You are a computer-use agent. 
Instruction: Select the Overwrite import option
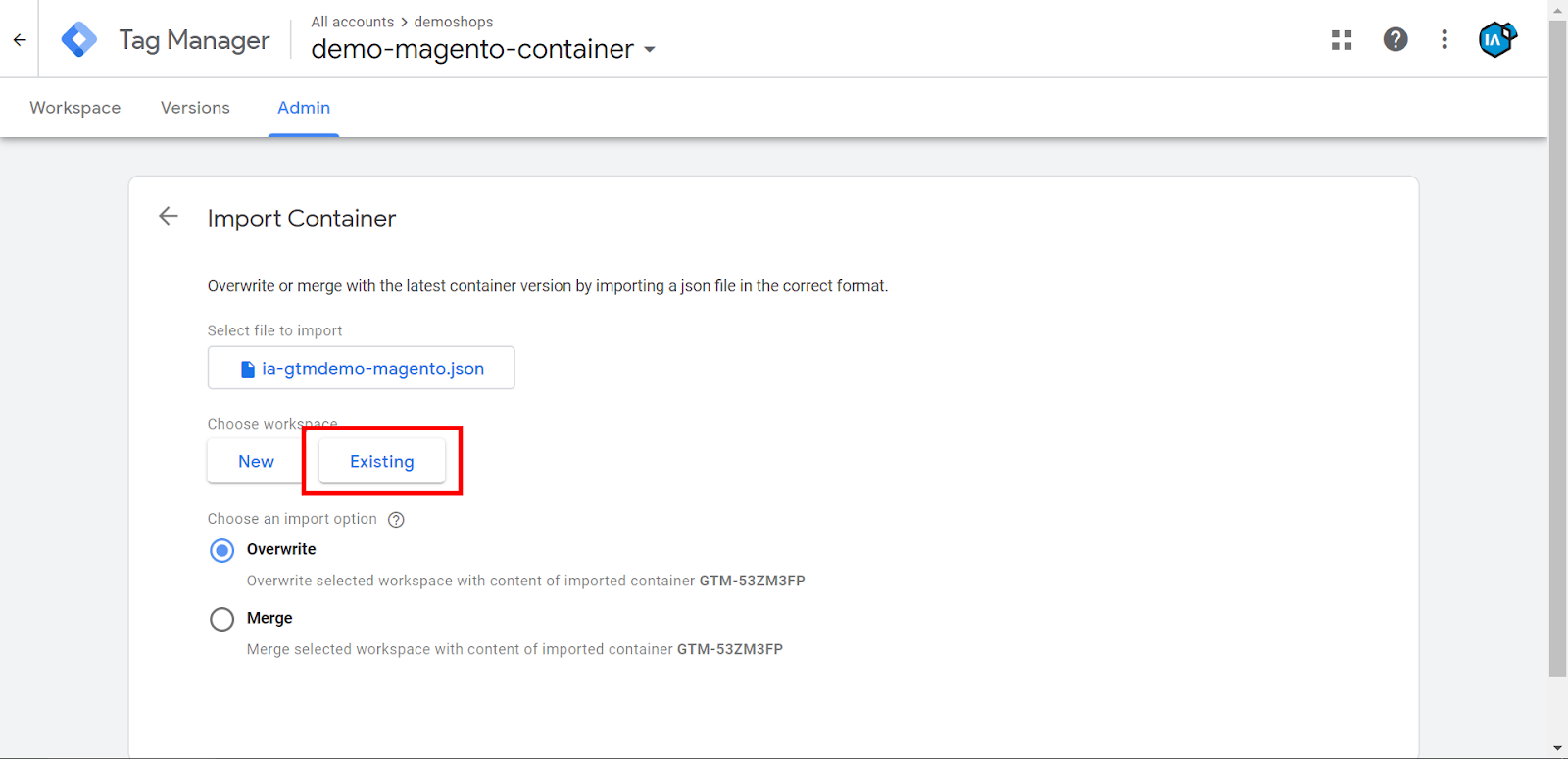(222, 550)
